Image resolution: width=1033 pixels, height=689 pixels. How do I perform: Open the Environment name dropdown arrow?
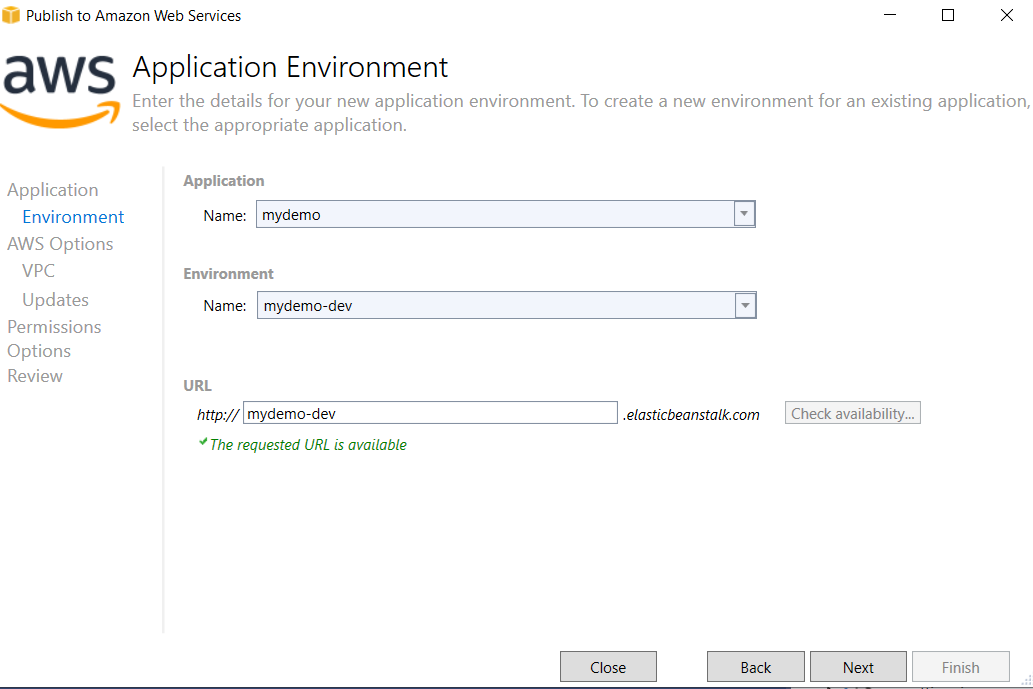(745, 306)
